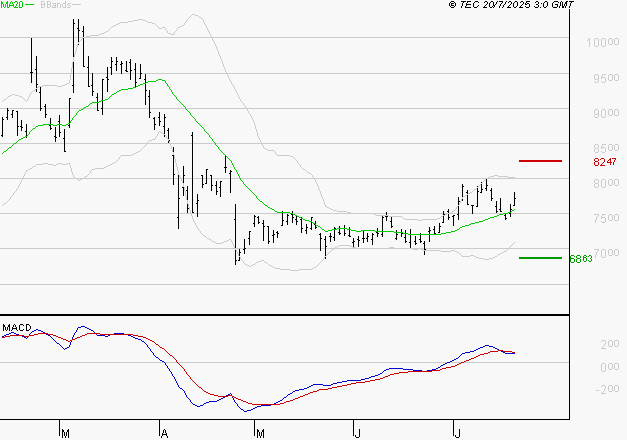
Task: Click the BBands legend label
Action: point(56,5)
